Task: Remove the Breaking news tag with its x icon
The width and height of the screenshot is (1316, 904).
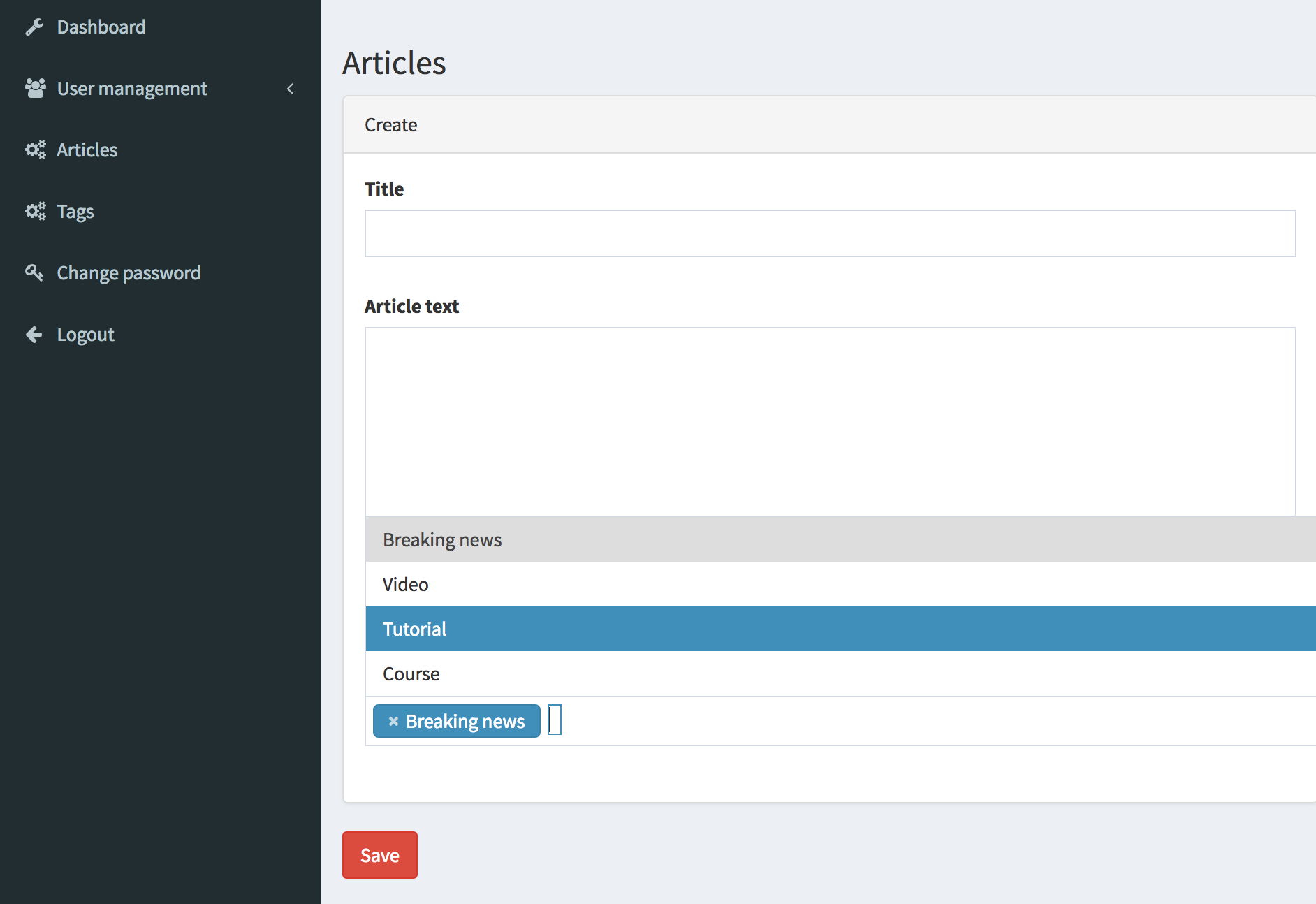Action: (393, 721)
